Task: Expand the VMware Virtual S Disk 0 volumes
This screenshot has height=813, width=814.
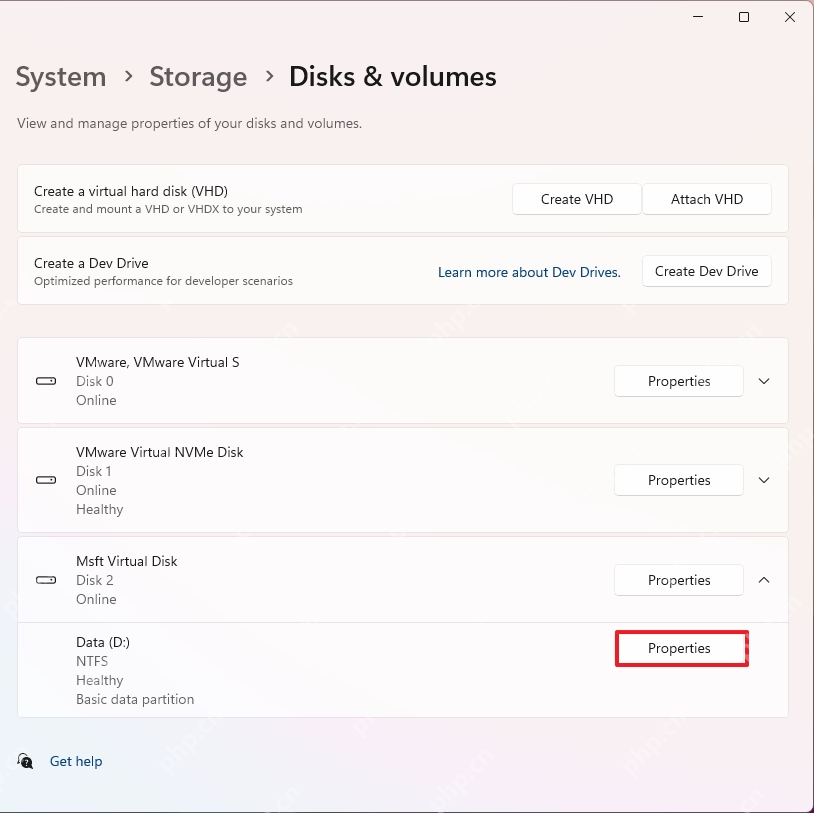Action: click(x=764, y=381)
